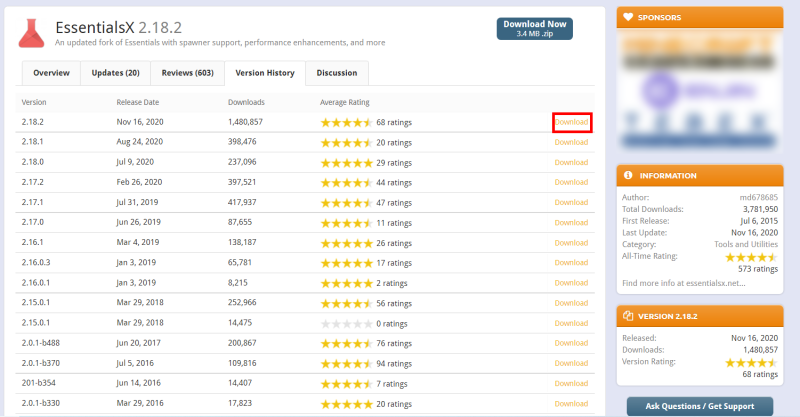Screen dimensions: 800x417
Task: Click Ask Questions / Get Support button
Action: point(699,406)
